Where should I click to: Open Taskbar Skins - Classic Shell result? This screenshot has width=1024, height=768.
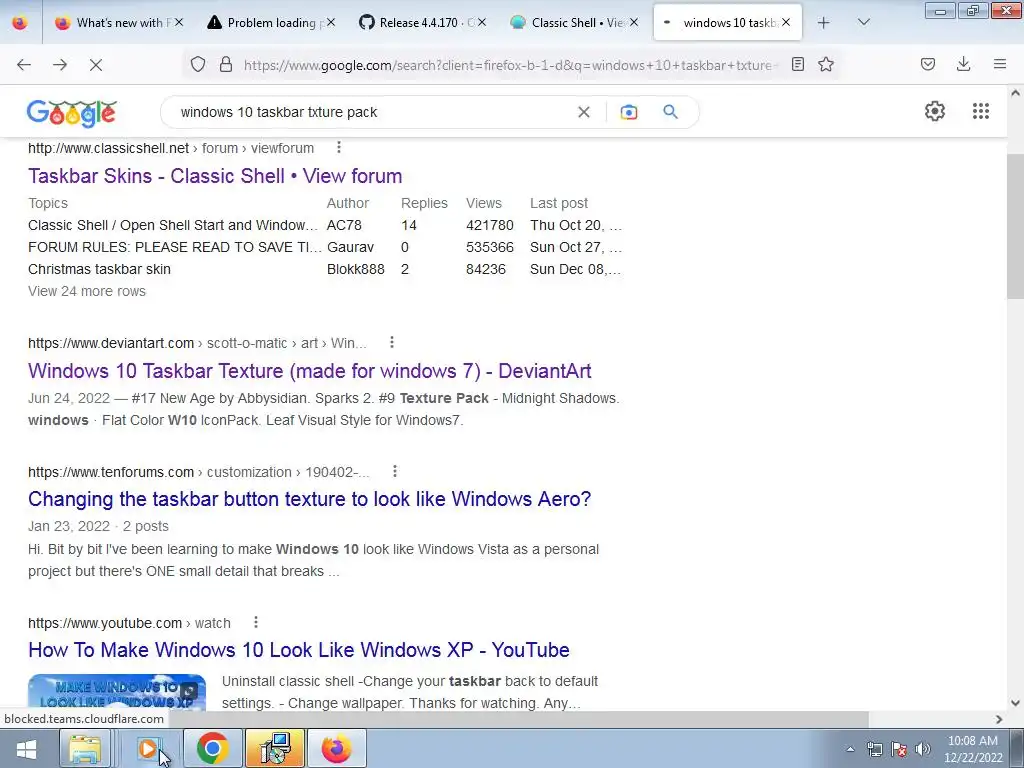click(x=215, y=176)
